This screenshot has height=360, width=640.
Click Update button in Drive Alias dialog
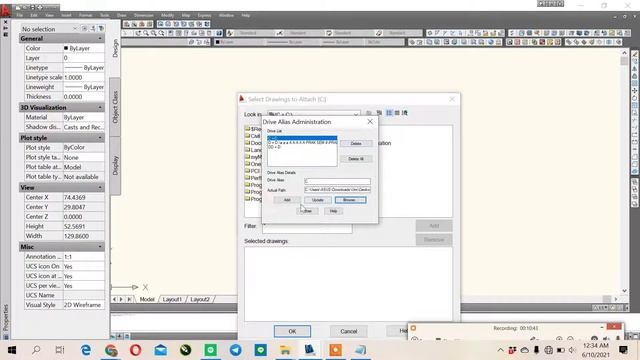(318, 200)
